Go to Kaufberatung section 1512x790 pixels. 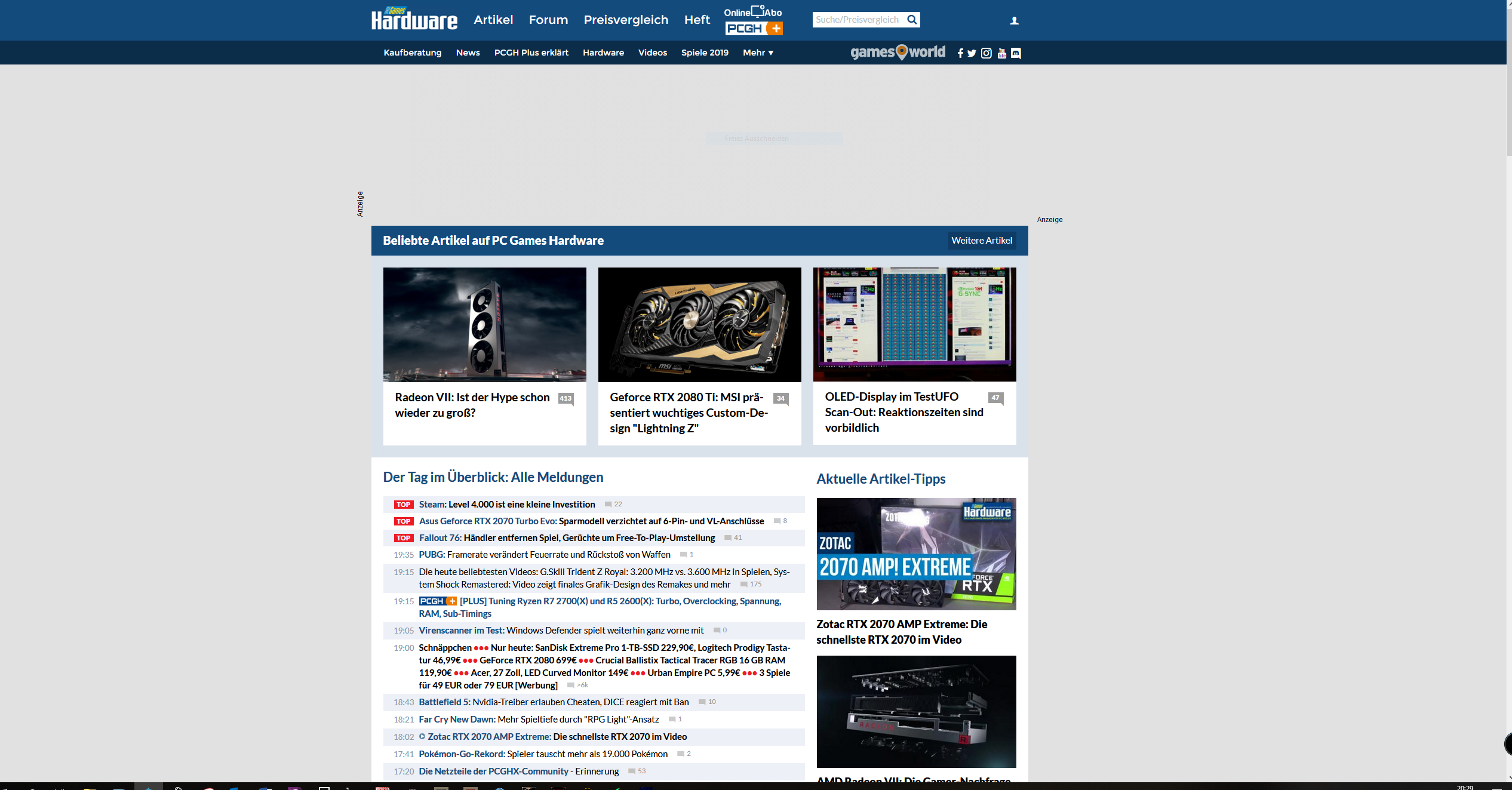pos(413,53)
